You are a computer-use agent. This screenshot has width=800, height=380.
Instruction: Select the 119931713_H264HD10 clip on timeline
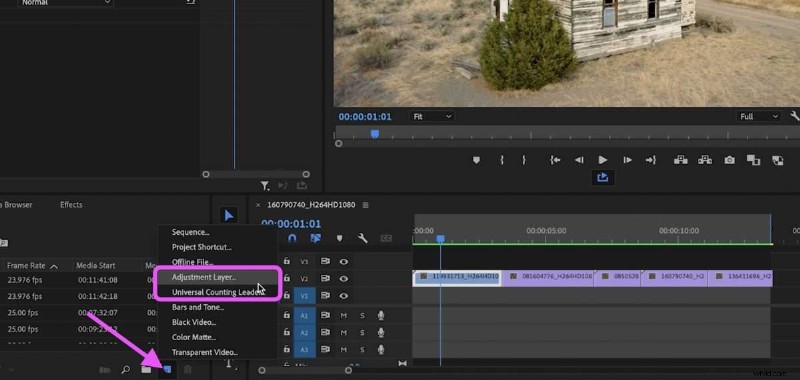point(457,278)
